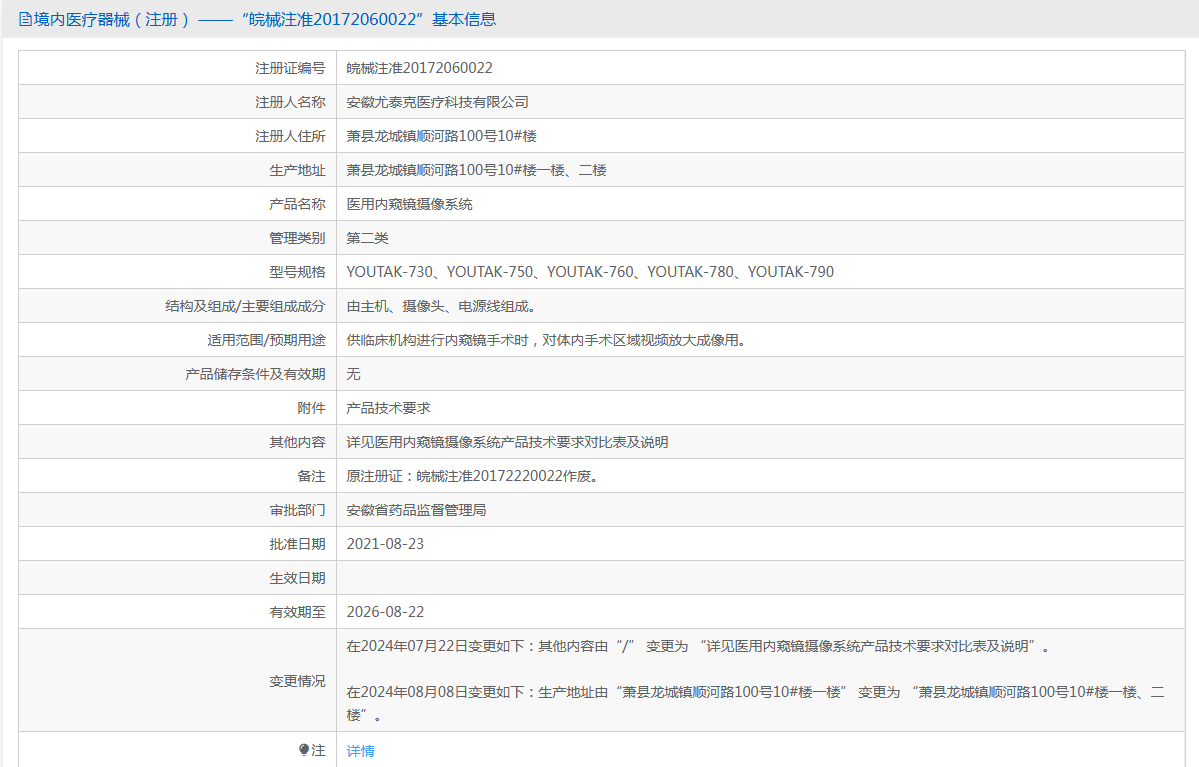This screenshot has width=1199, height=767.
Task: Click the 审批部门 label
Action: 297,510
